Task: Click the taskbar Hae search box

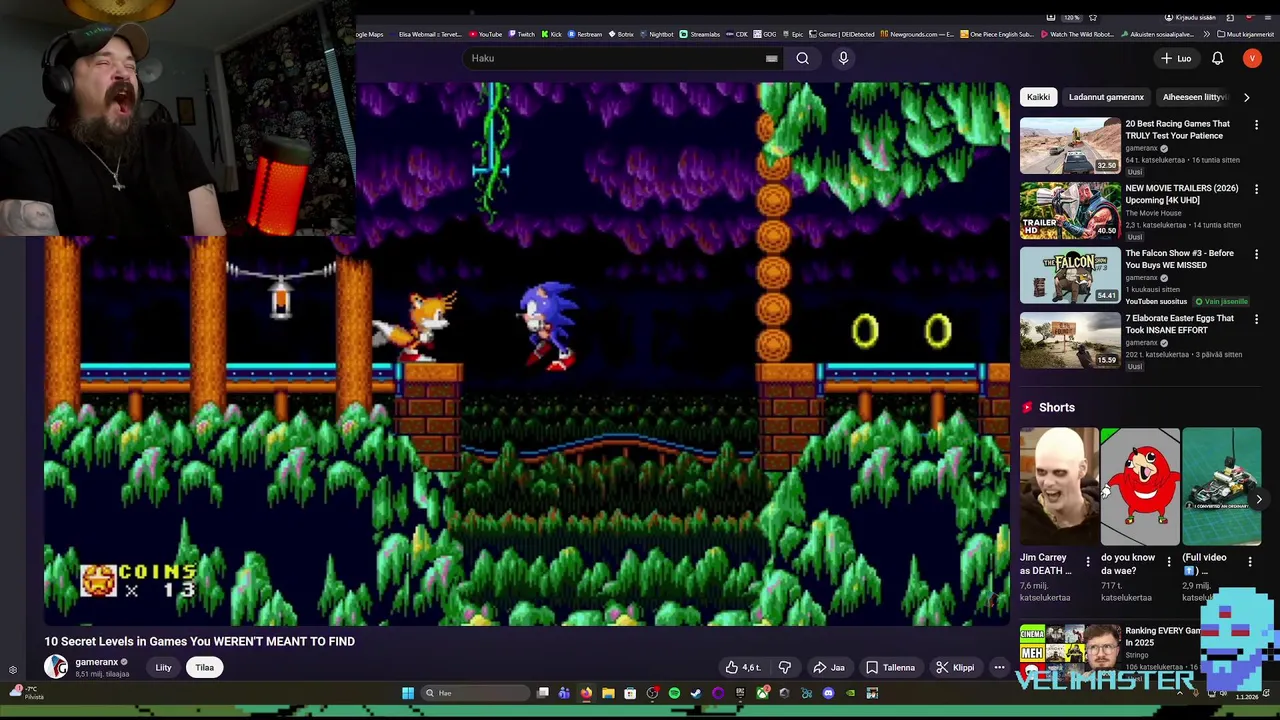Action: (x=476, y=693)
